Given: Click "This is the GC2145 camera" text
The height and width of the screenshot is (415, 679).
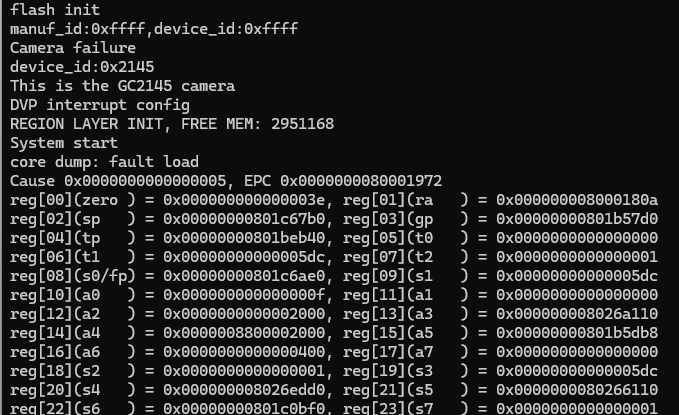Looking at the screenshot, I should coord(122,85).
